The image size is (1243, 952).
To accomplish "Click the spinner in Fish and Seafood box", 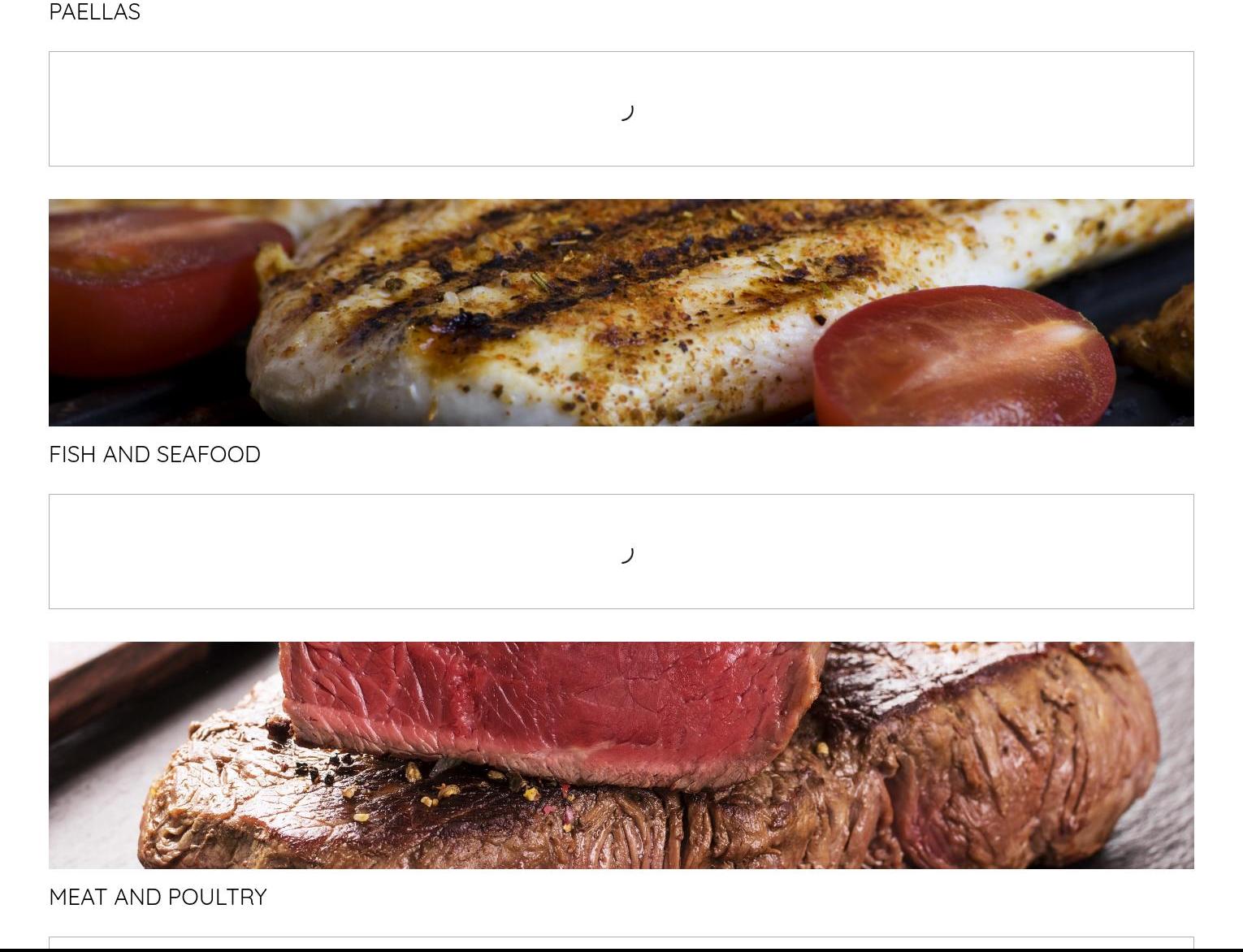I will click(x=626, y=554).
